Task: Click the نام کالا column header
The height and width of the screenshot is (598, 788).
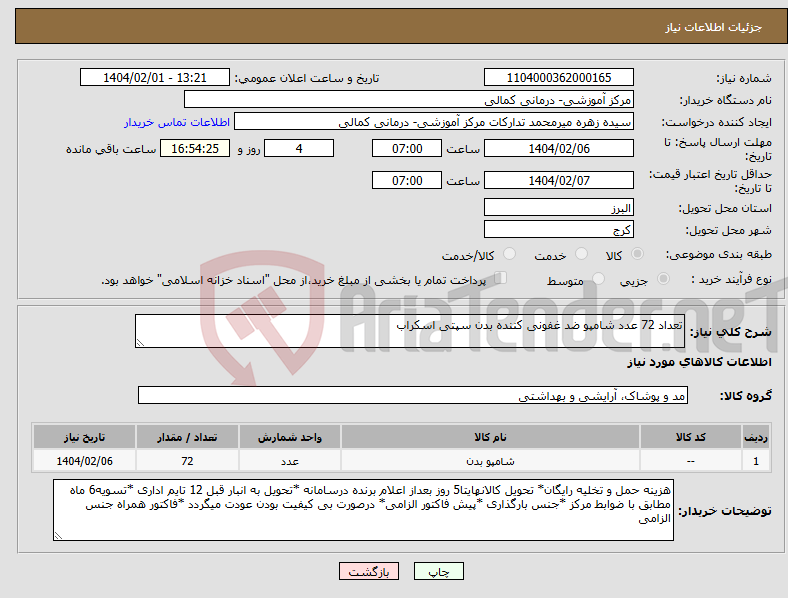Action: point(490,437)
